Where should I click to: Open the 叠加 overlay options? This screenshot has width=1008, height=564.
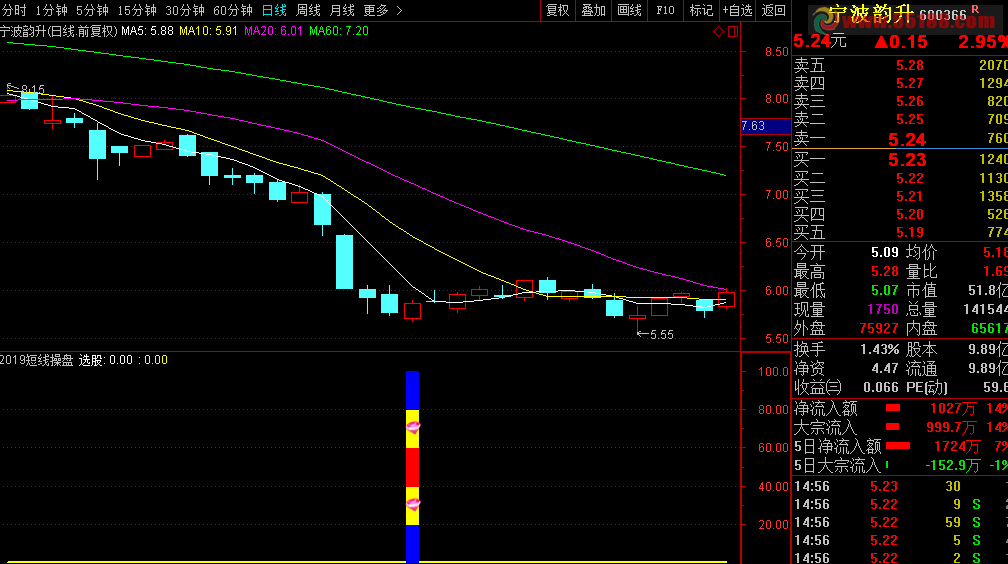(x=593, y=10)
